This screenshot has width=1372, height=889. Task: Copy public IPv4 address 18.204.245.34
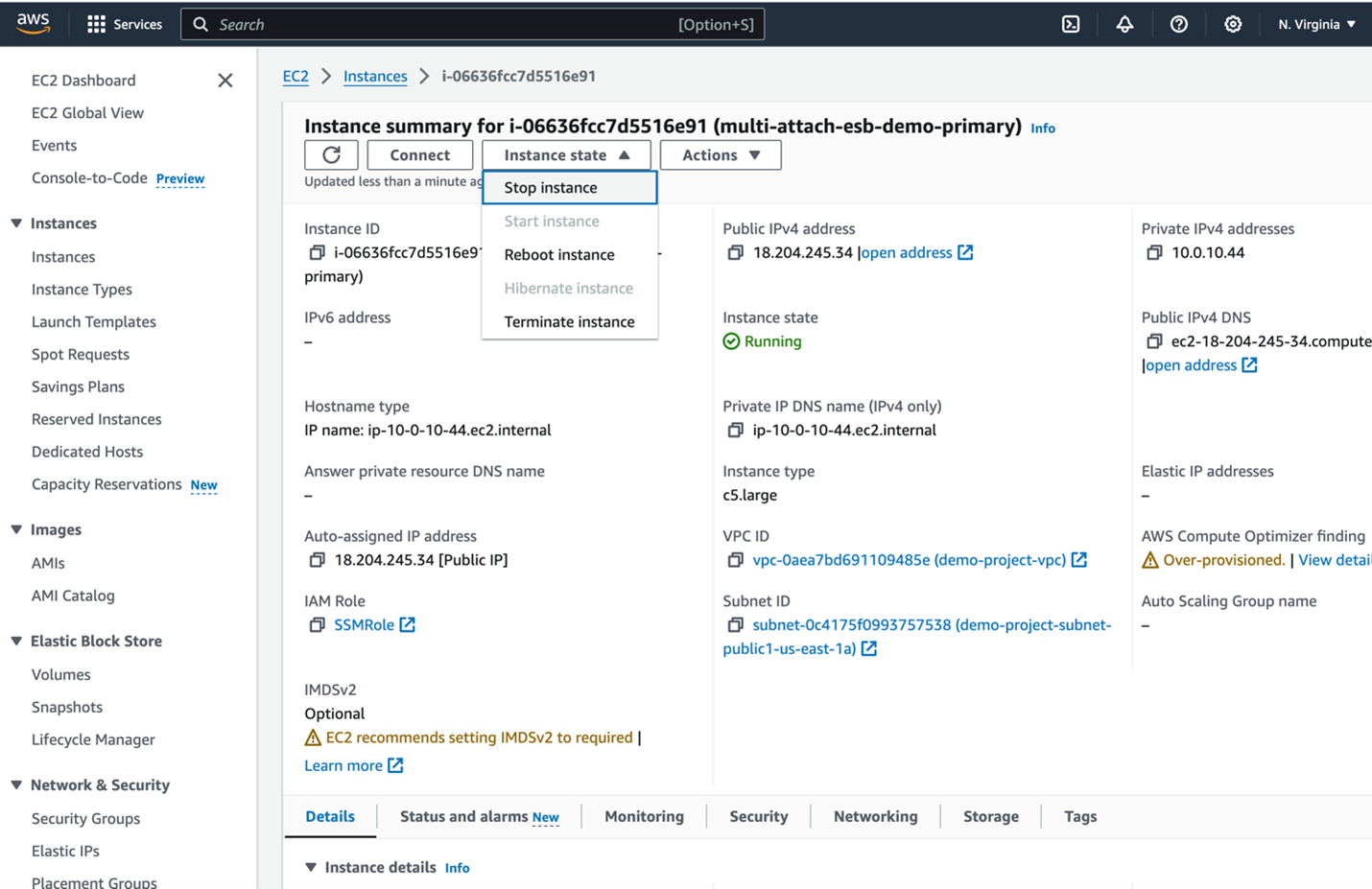click(735, 252)
